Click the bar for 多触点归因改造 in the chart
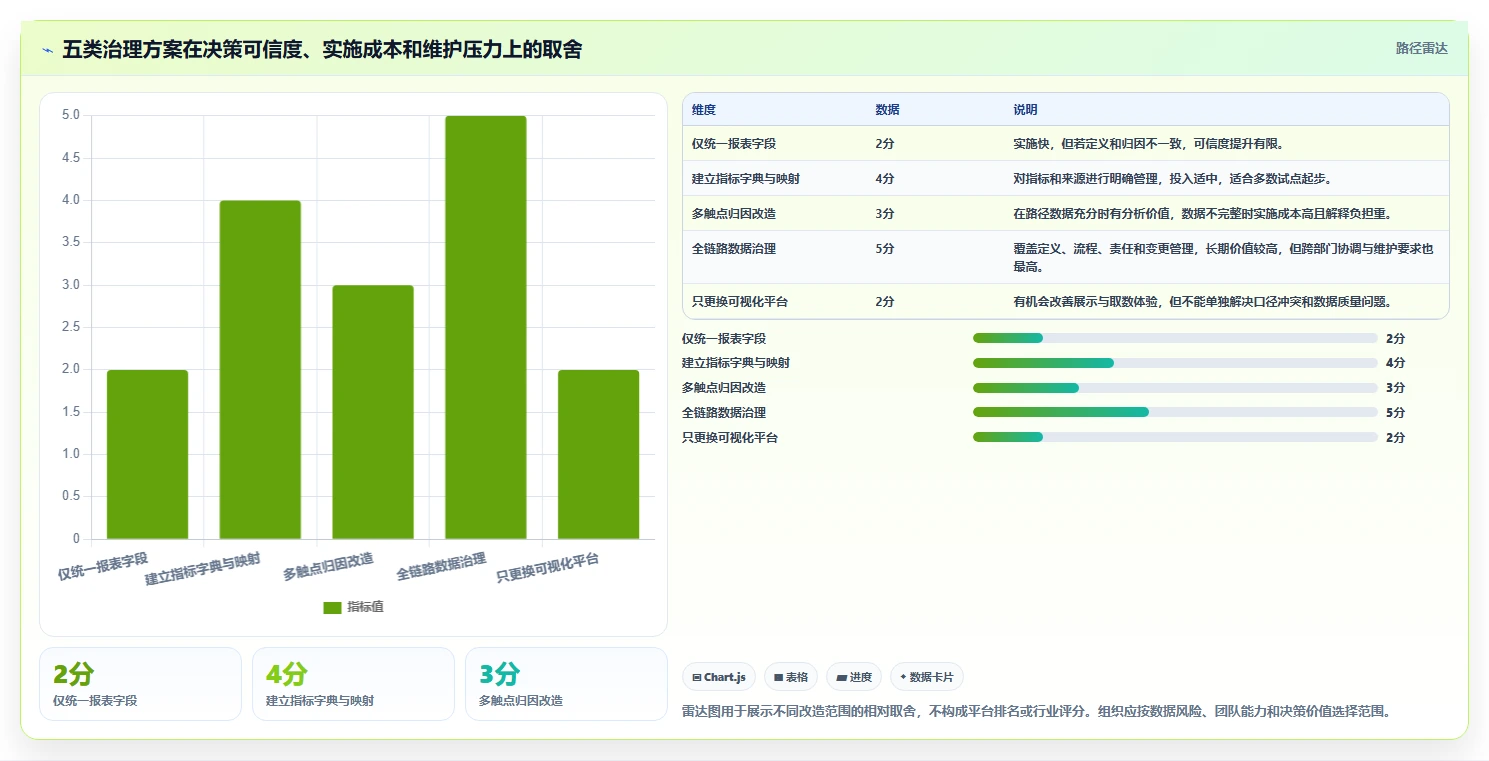Viewport: 1489px width, 761px height. [x=373, y=412]
